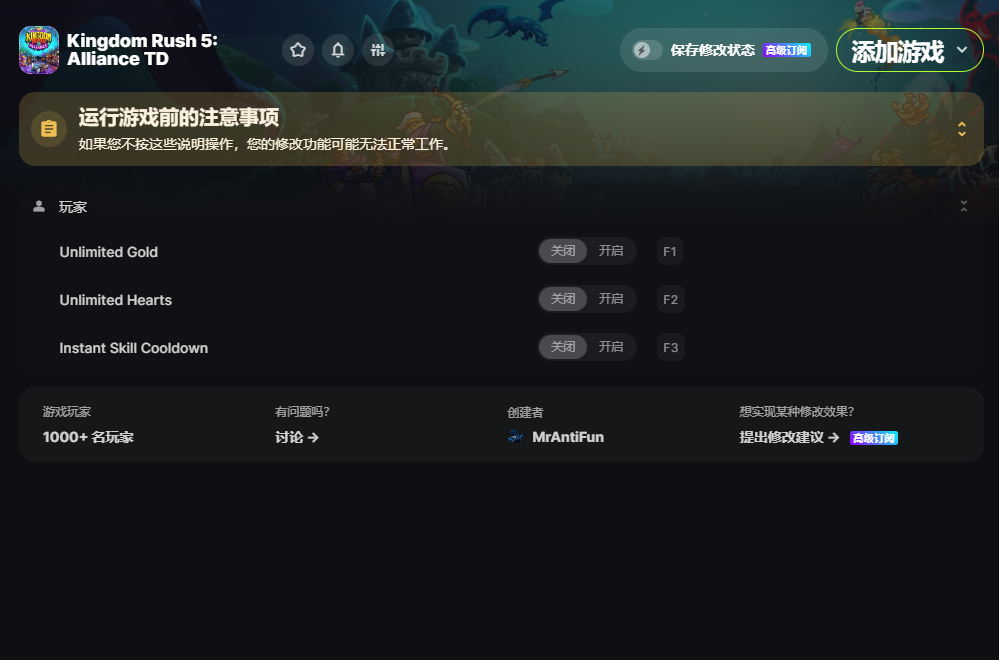Toggle the save mod state lightning switch
Viewport: 999px width, 660px height.
coord(647,50)
